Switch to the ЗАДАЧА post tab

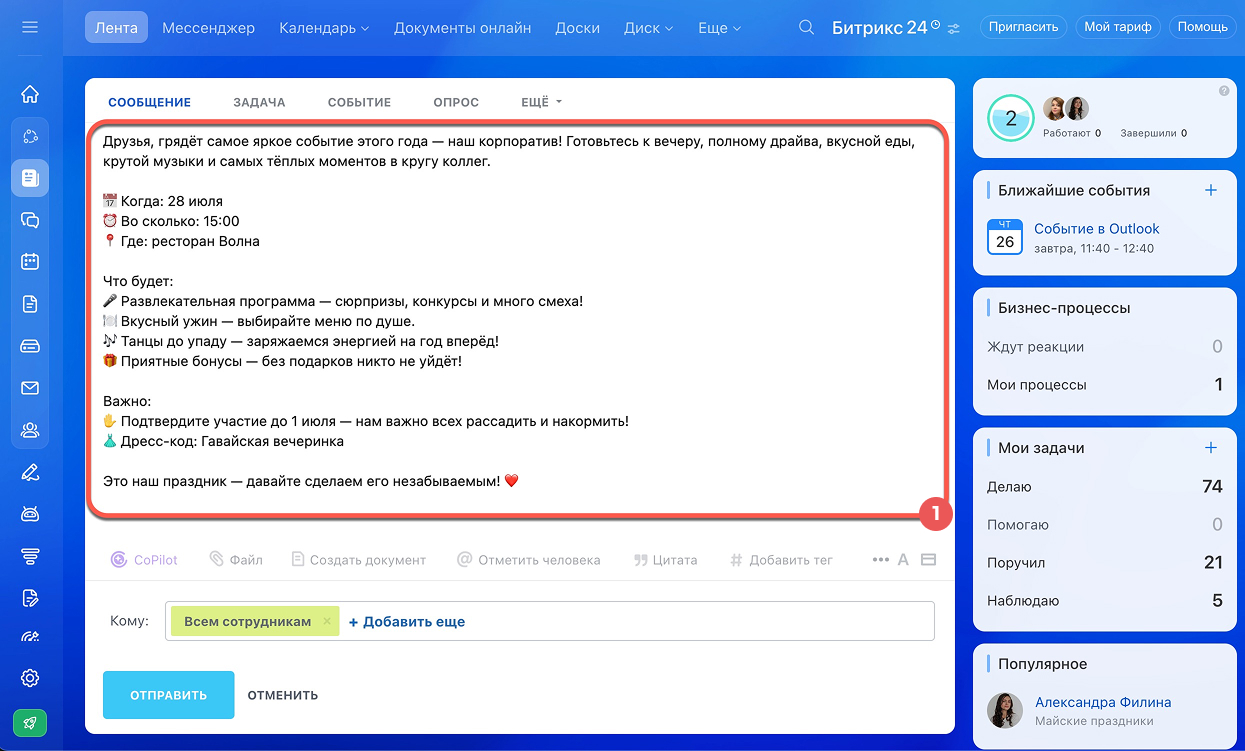[x=259, y=102]
